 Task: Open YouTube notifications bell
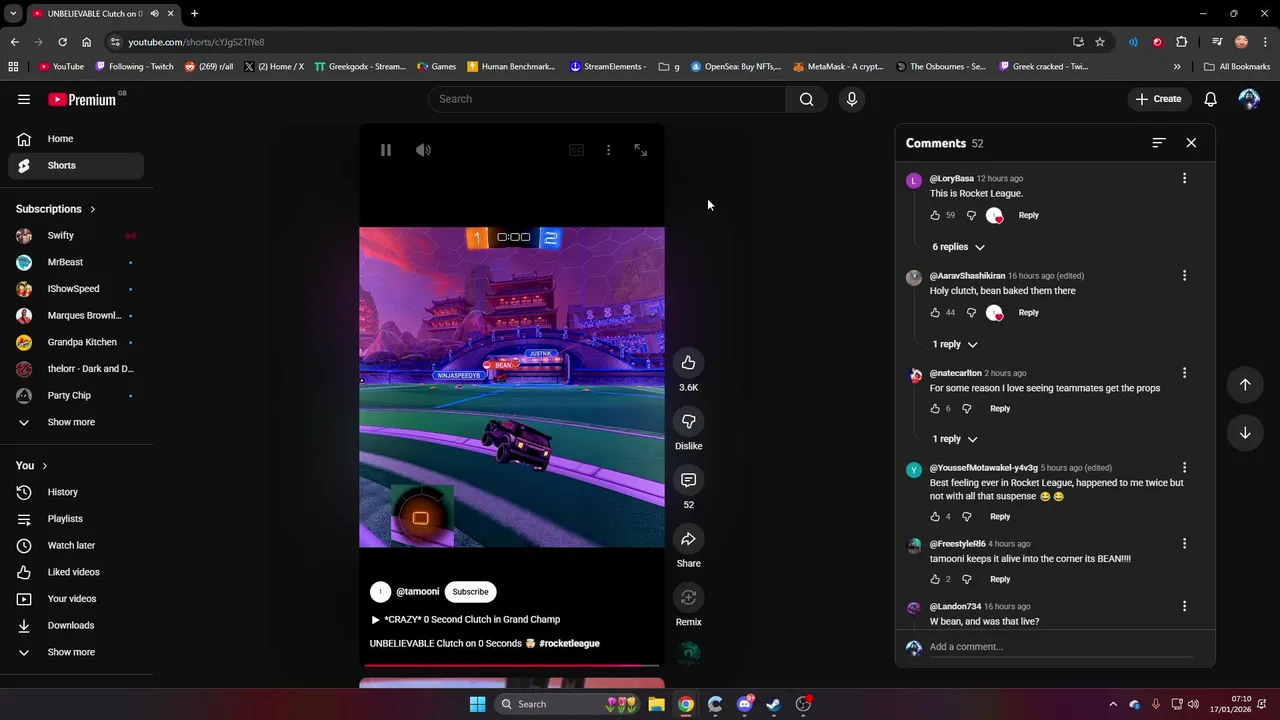pos(1210,99)
